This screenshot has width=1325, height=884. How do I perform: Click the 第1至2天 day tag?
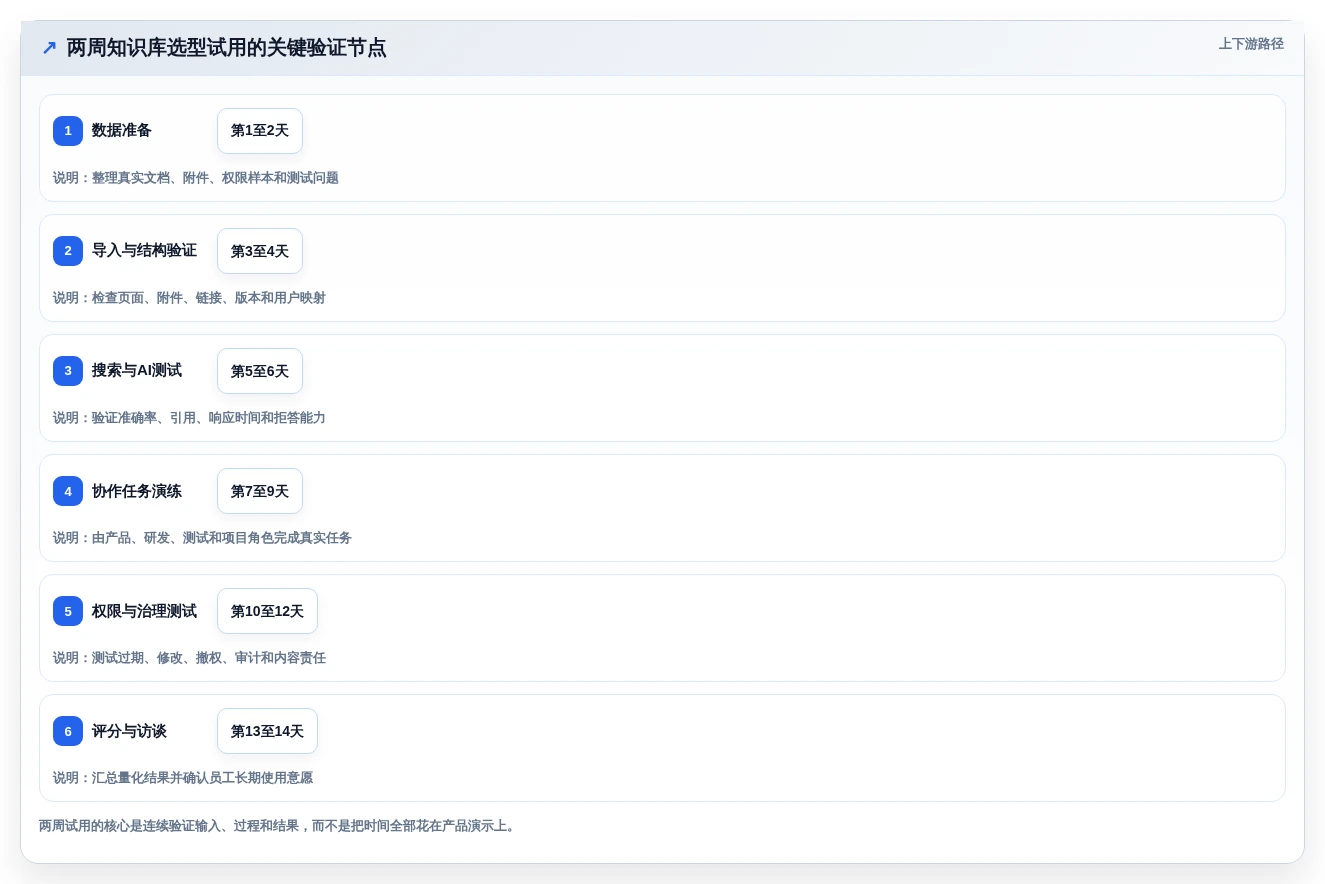260,131
